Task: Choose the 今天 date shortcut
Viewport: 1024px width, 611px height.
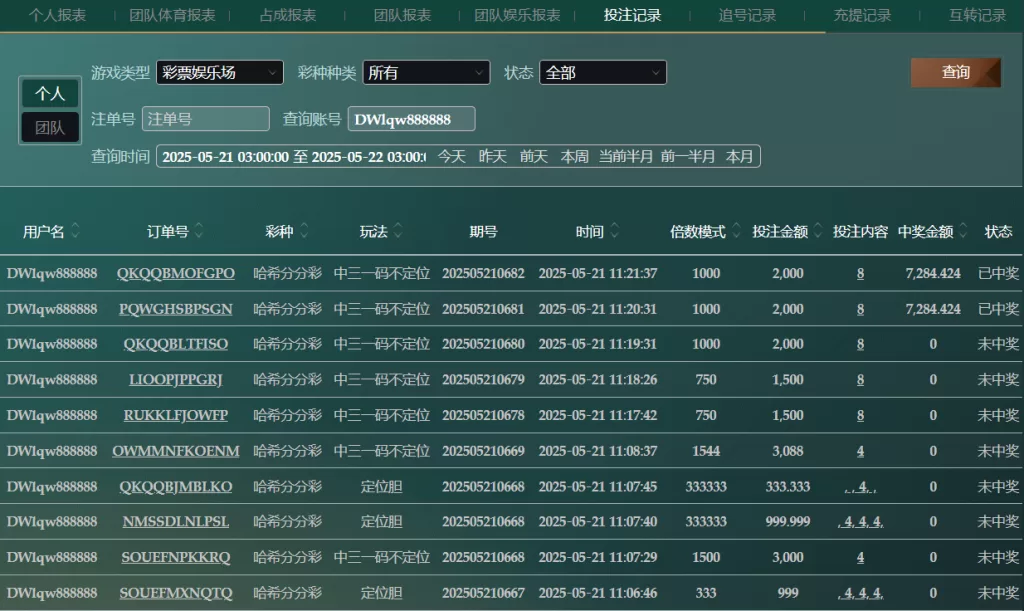Action: 451,157
